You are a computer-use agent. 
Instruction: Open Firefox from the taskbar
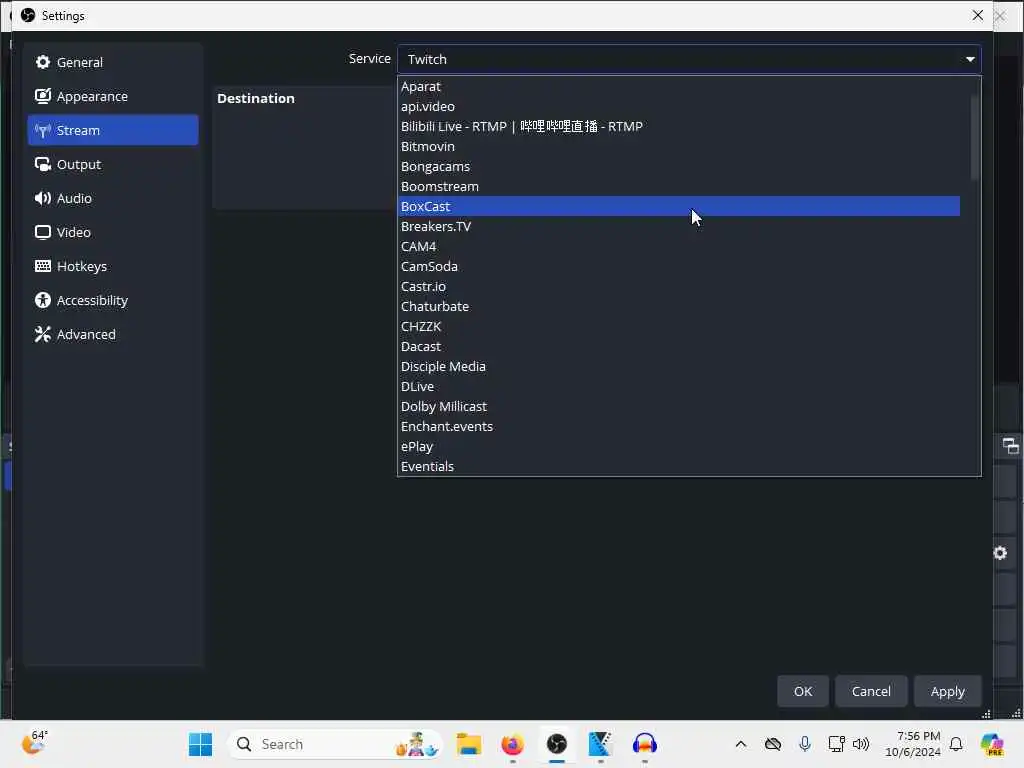click(x=513, y=744)
